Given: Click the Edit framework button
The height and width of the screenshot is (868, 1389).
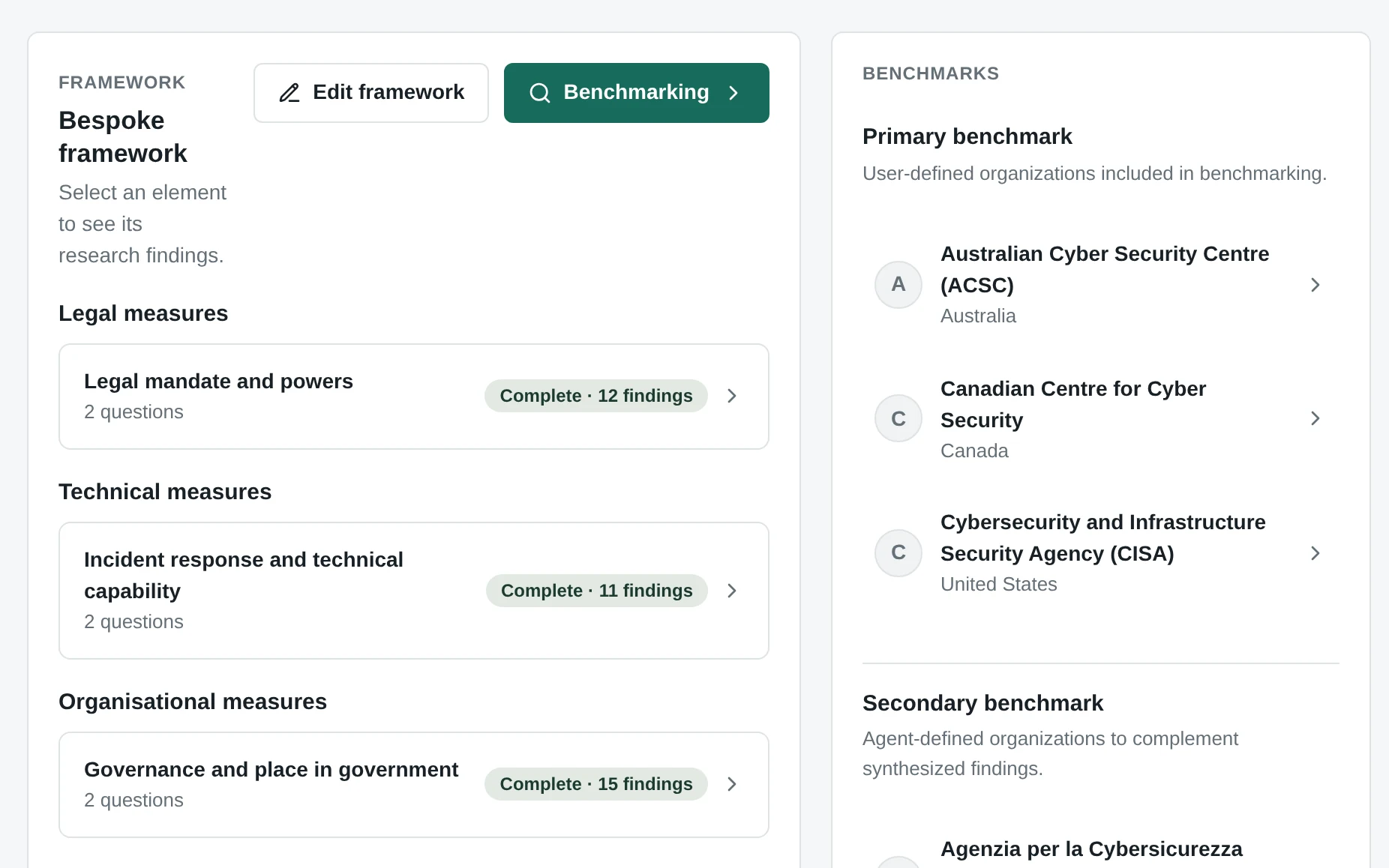Looking at the screenshot, I should 371,93.
